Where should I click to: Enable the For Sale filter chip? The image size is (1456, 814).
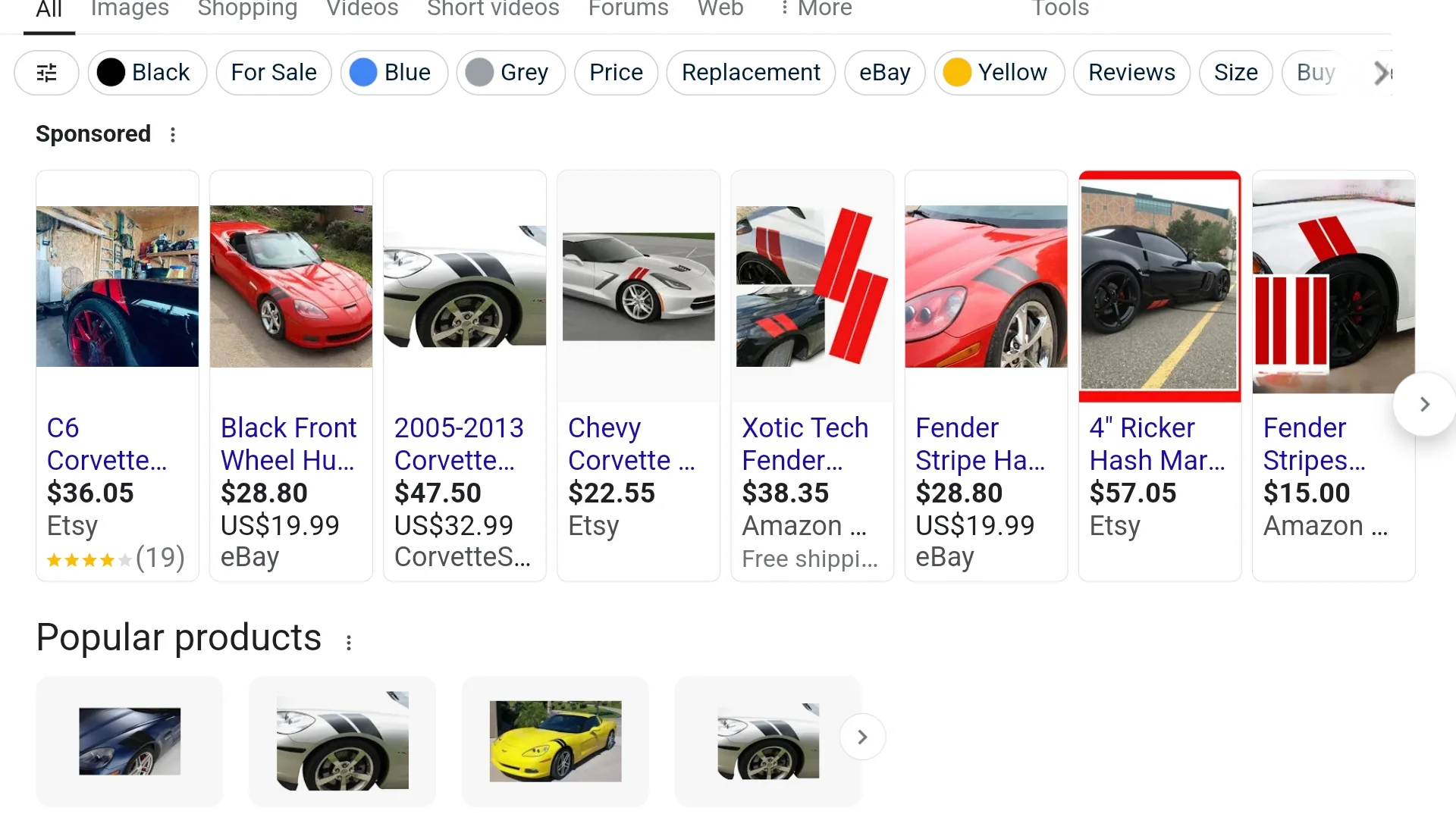tap(273, 73)
